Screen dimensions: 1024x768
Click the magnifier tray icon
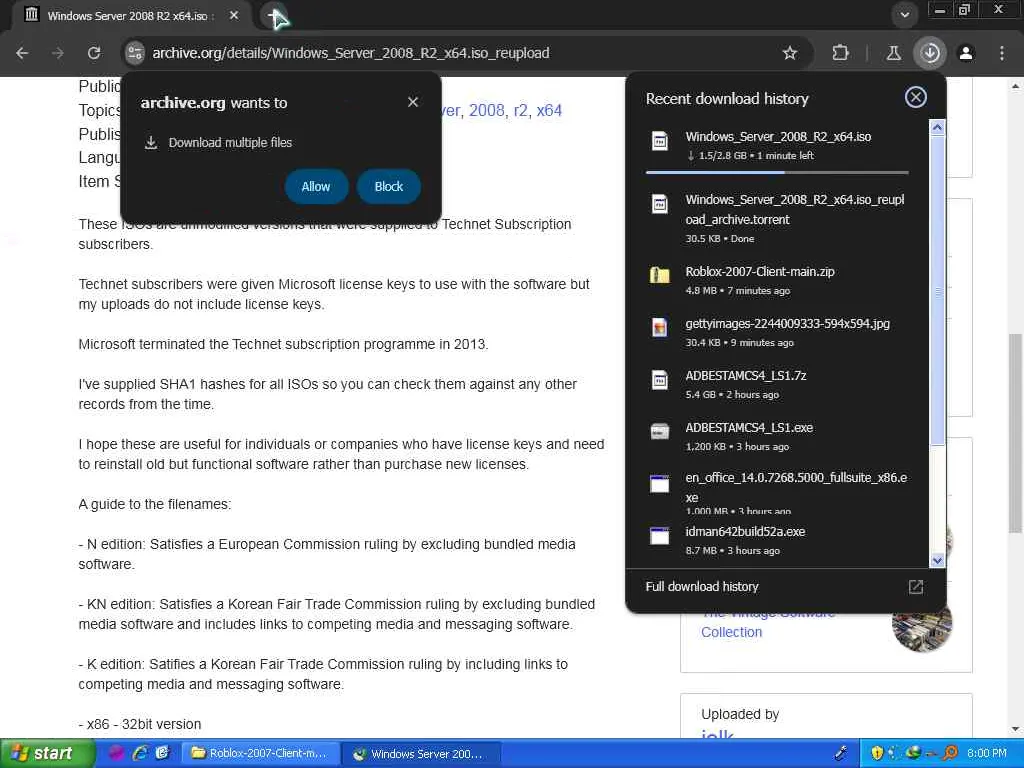(950, 753)
